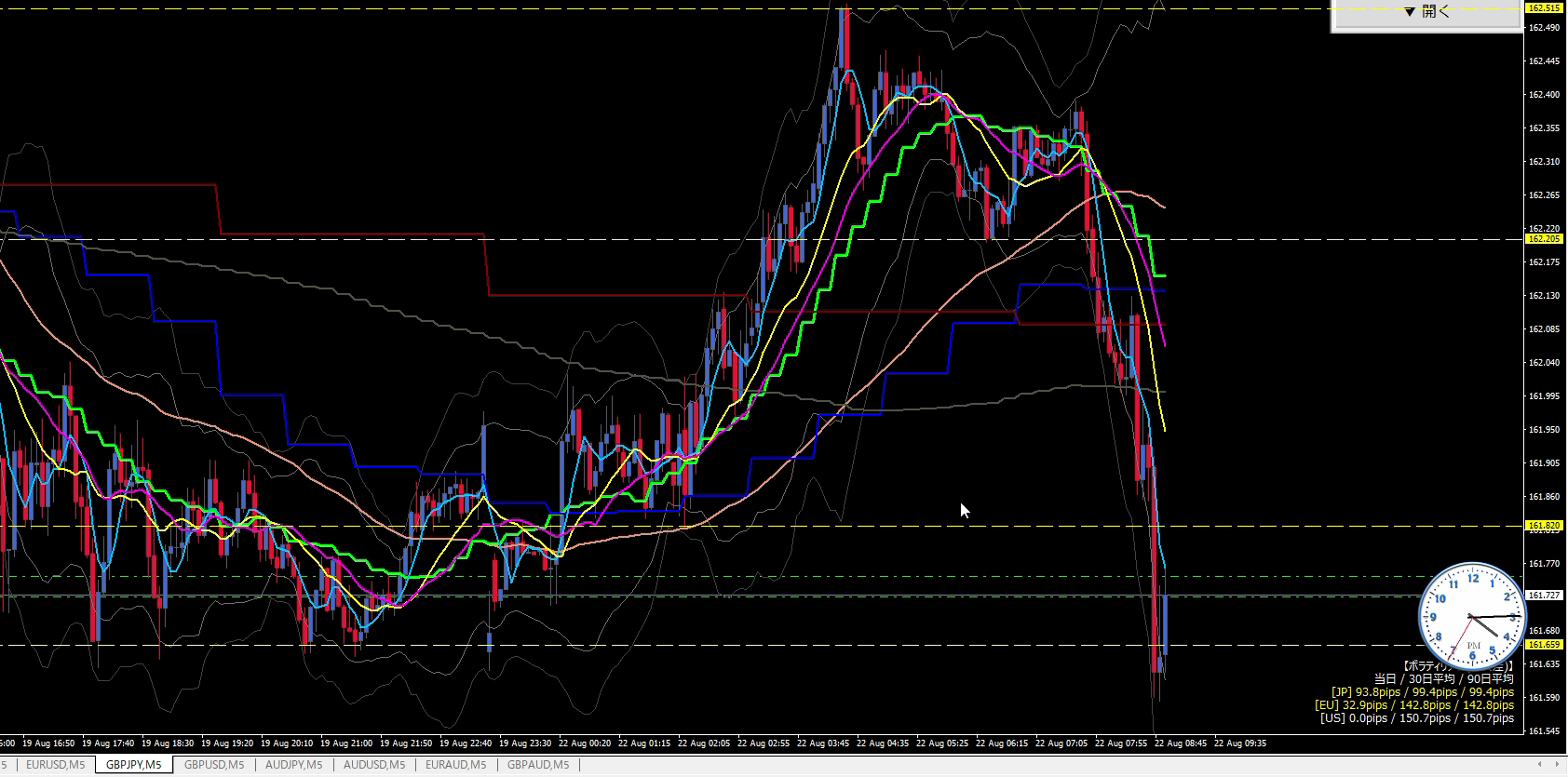
Task: Click the 22 Aug 00:20 time label
Action: tap(587, 744)
